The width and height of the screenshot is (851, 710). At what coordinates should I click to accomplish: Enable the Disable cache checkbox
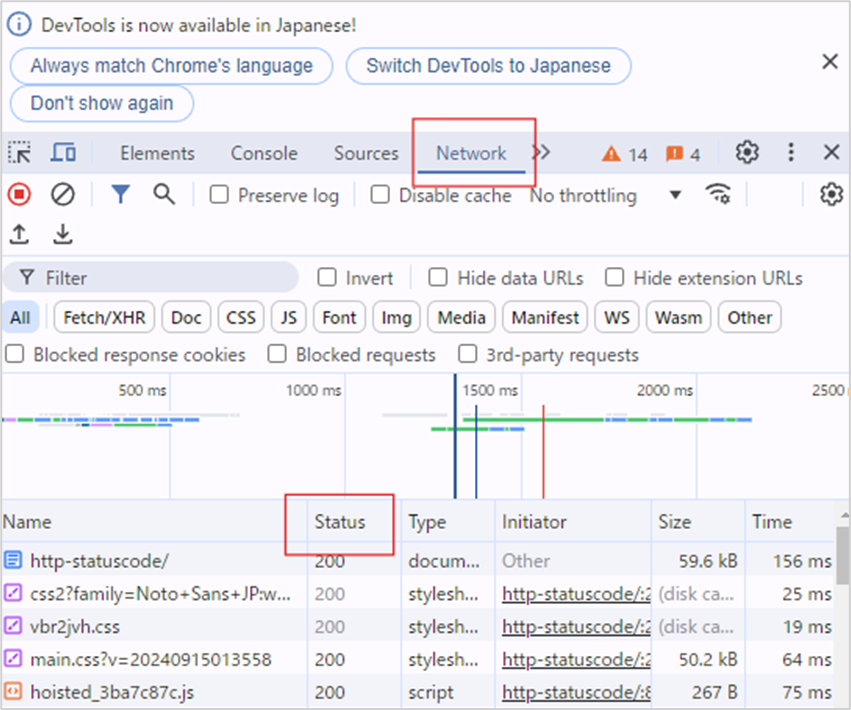point(379,194)
